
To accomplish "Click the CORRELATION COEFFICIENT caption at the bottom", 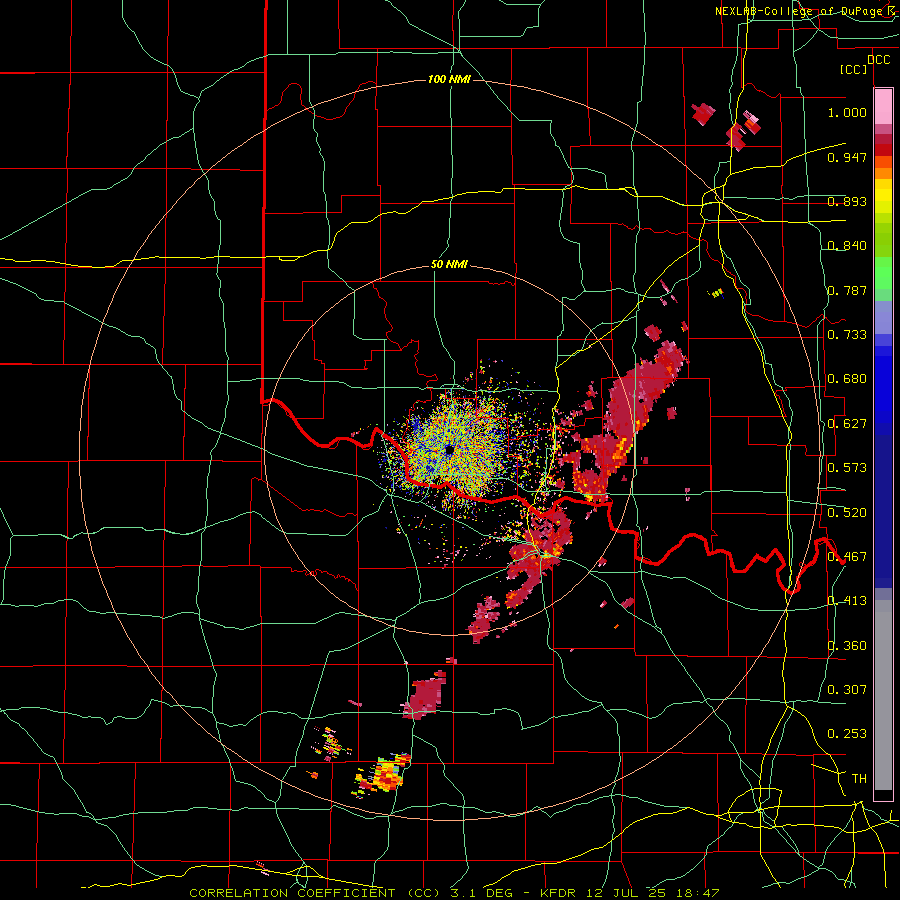I will (x=454, y=893).
